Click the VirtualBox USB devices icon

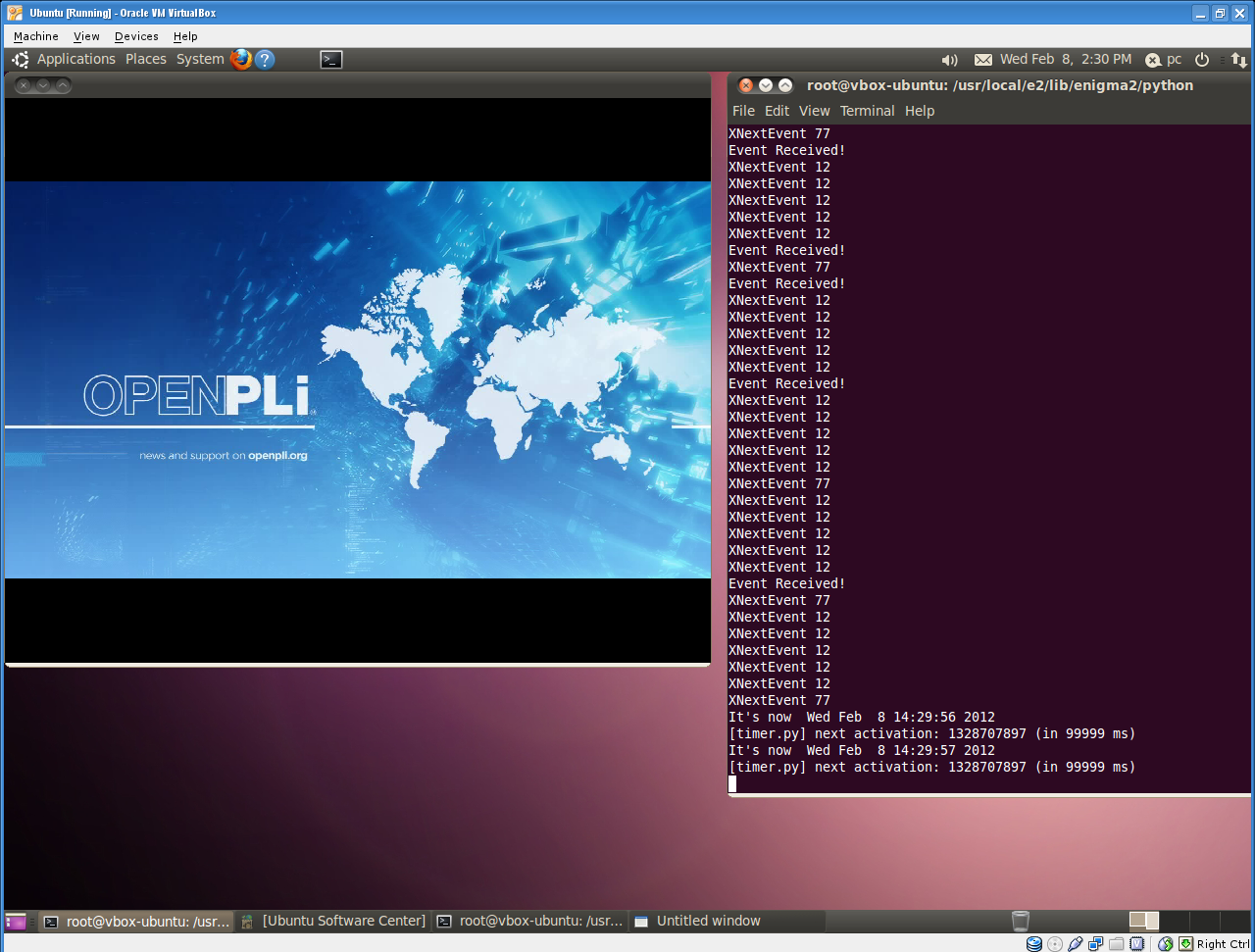(x=1076, y=944)
